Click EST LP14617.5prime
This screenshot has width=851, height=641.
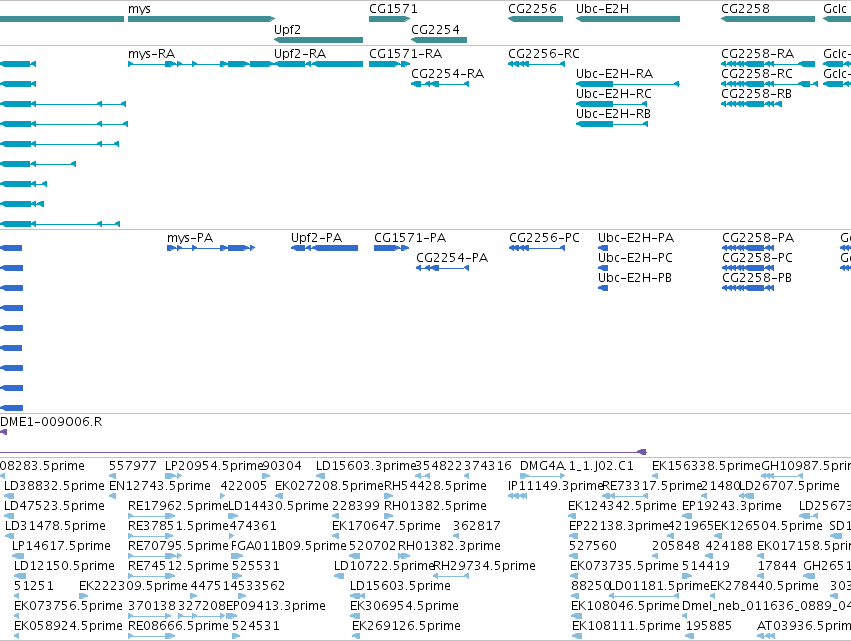(x=61, y=546)
